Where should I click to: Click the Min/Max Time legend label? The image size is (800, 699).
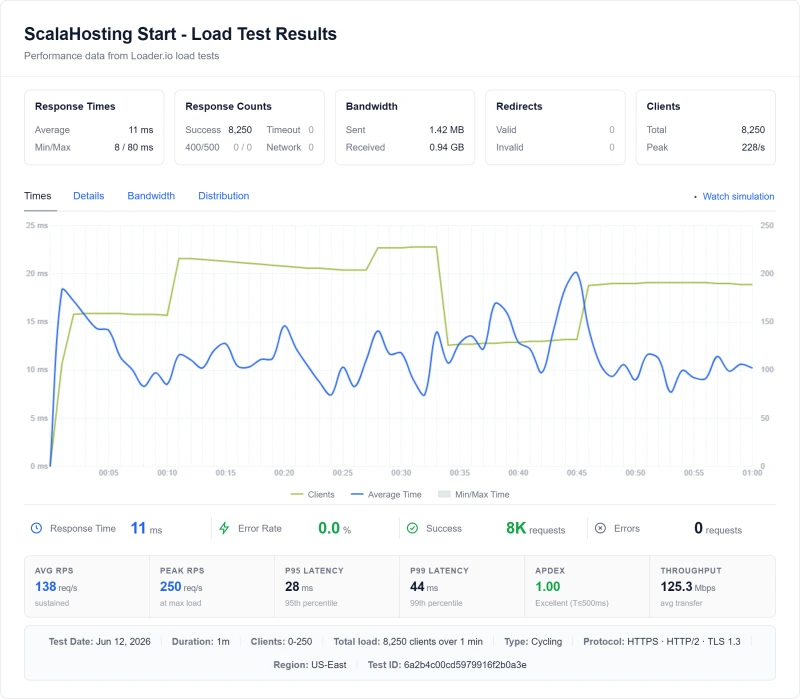pyautogui.click(x=482, y=494)
